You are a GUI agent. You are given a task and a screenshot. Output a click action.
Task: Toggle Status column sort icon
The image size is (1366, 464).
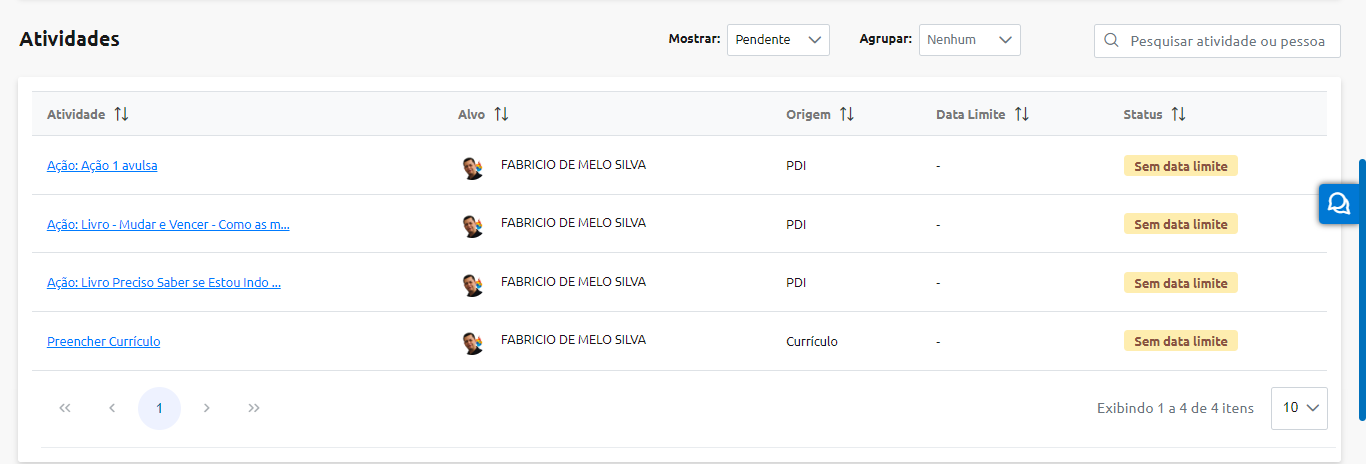pyautogui.click(x=1178, y=115)
